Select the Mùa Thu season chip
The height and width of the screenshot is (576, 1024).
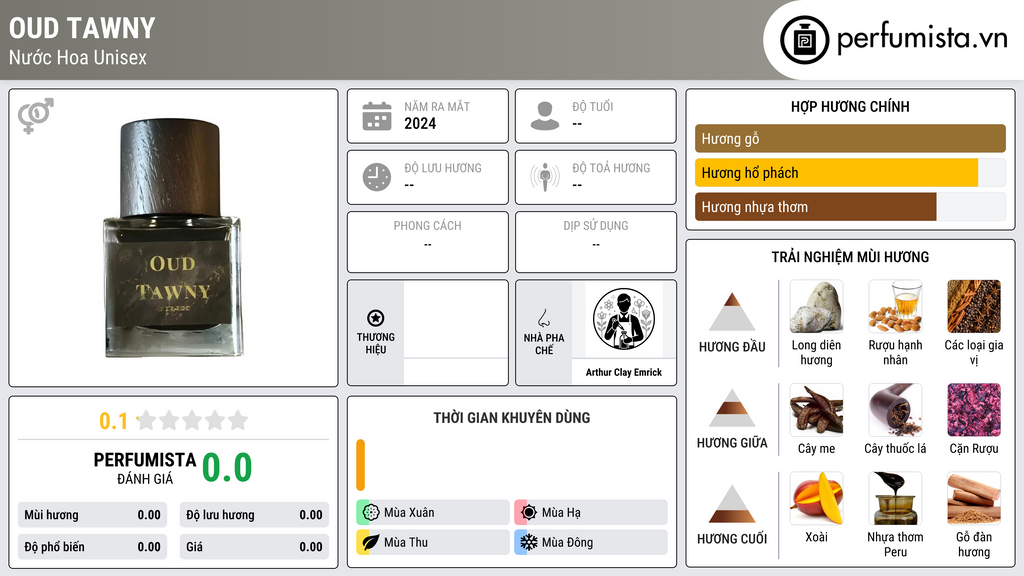tap(433, 542)
